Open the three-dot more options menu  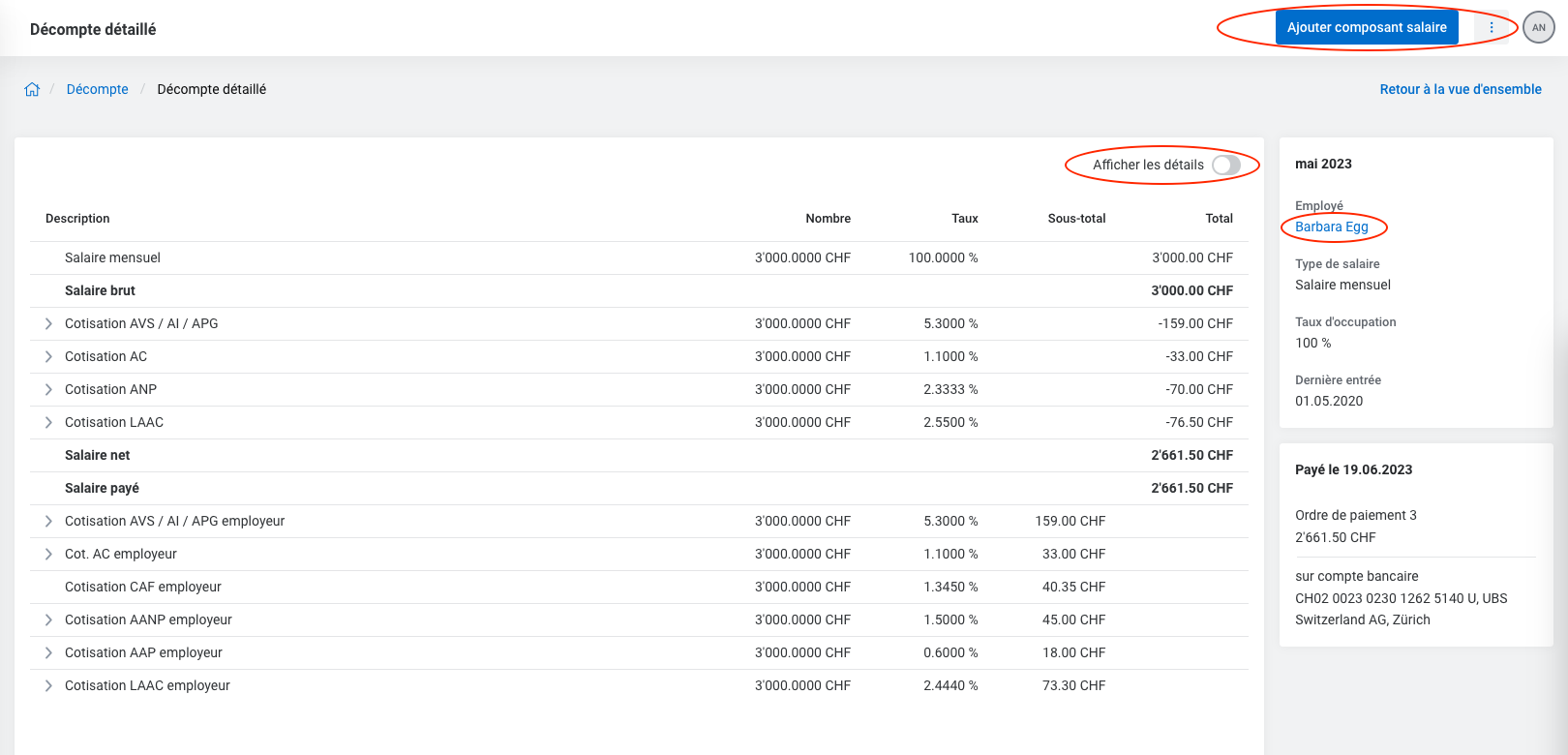pyautogui.click(x=1491, y=27)
